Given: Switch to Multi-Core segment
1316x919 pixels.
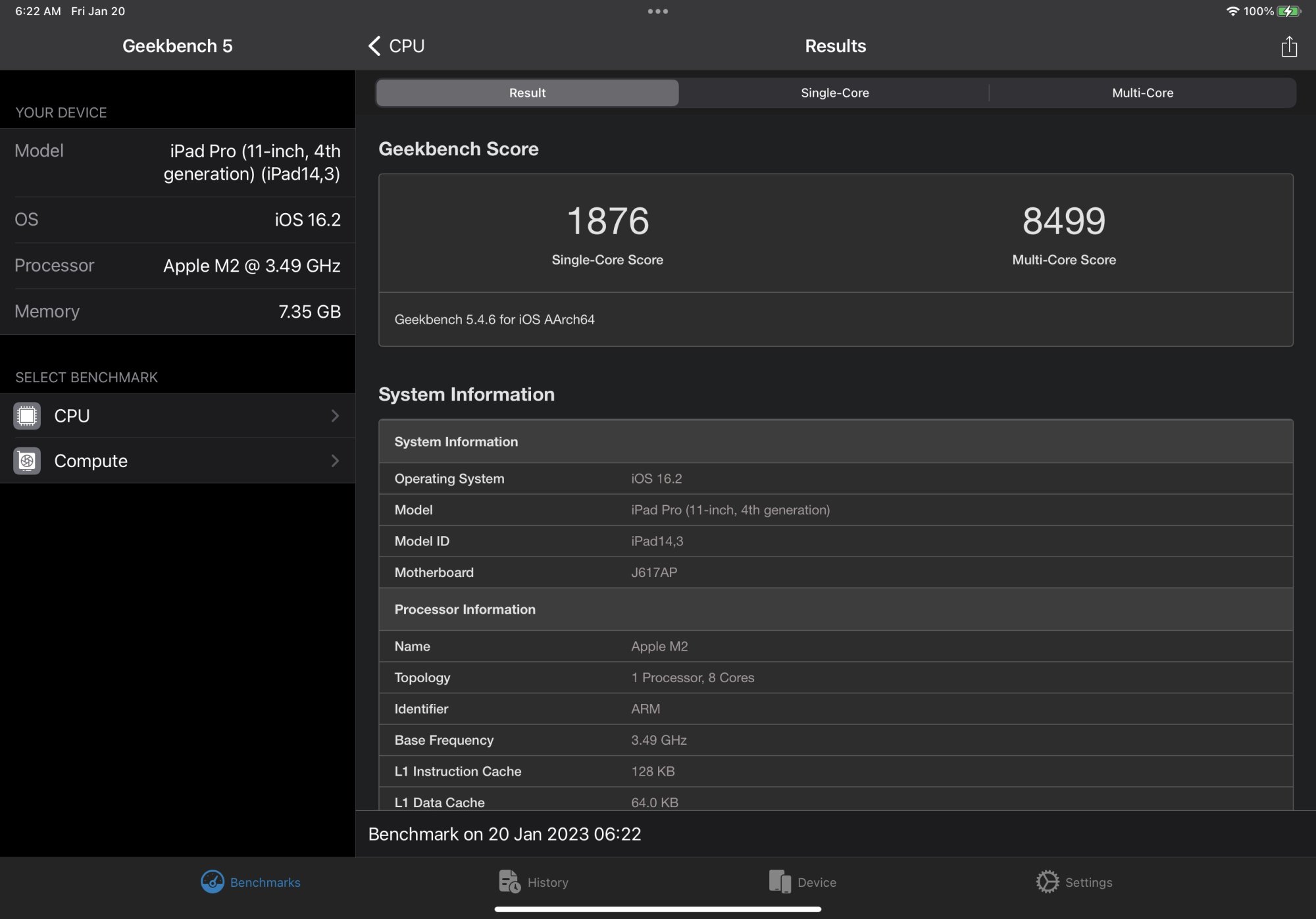Looking at the screenshot, I should pyautogui.click(x=1142, y=93).
